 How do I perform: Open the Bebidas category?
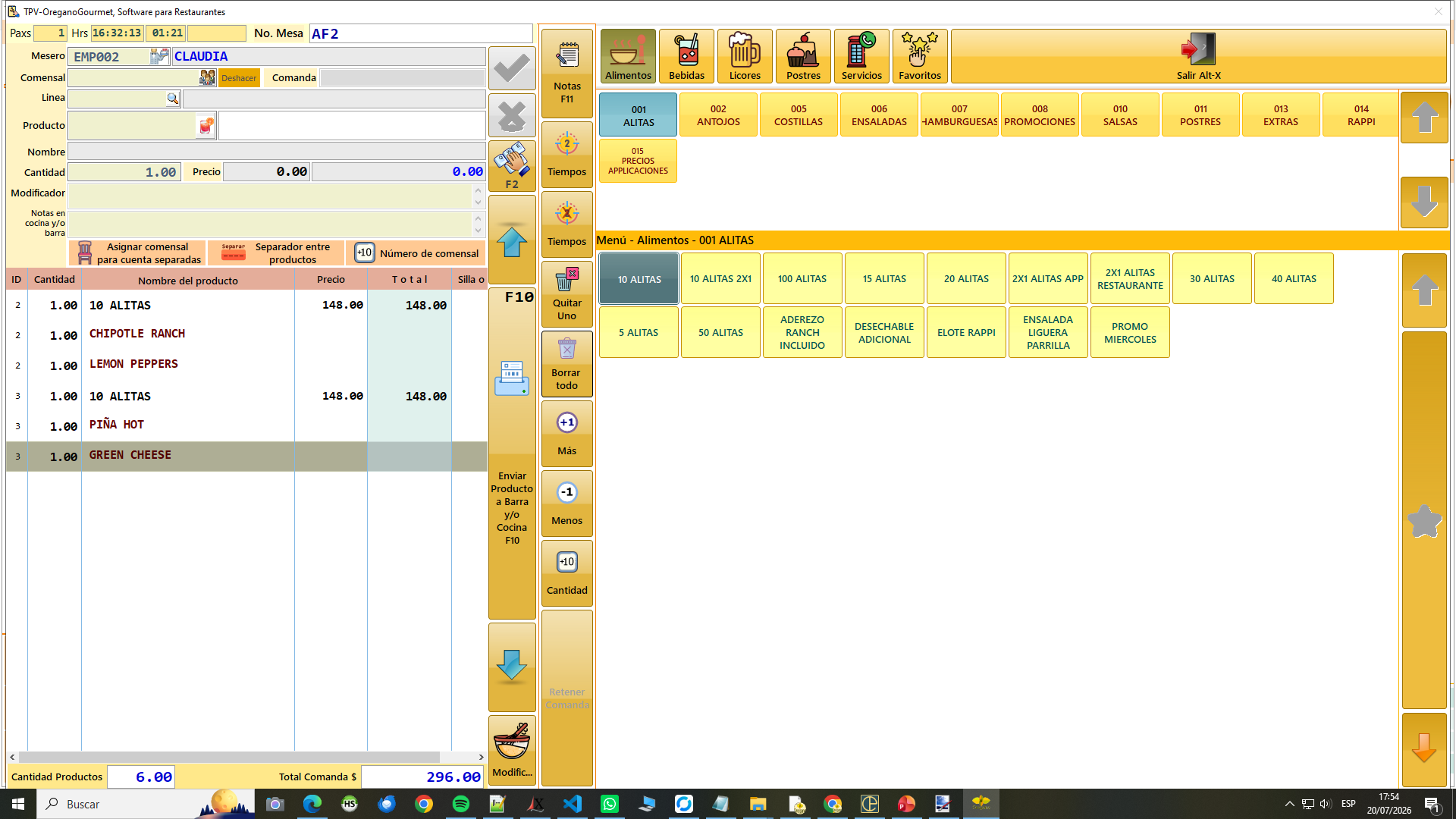coord(686,56)
